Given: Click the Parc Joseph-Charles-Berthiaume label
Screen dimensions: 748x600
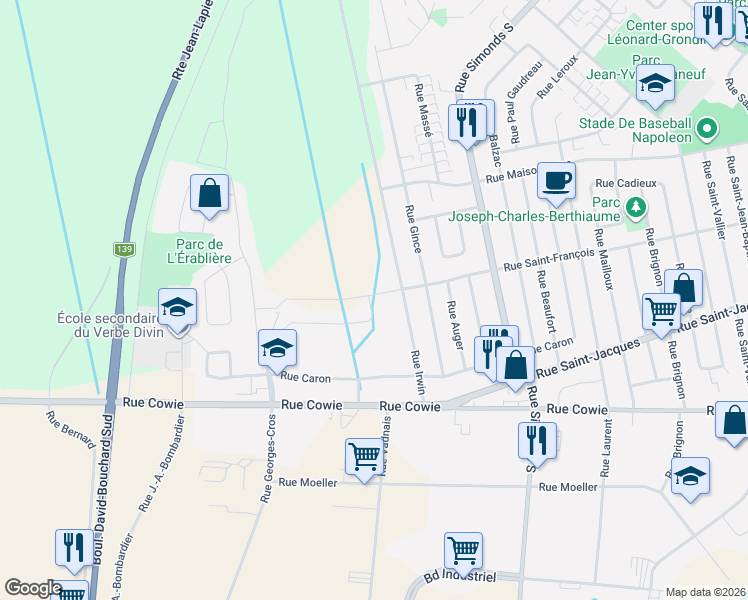Looking at the screenshot, I should [534, 209].
